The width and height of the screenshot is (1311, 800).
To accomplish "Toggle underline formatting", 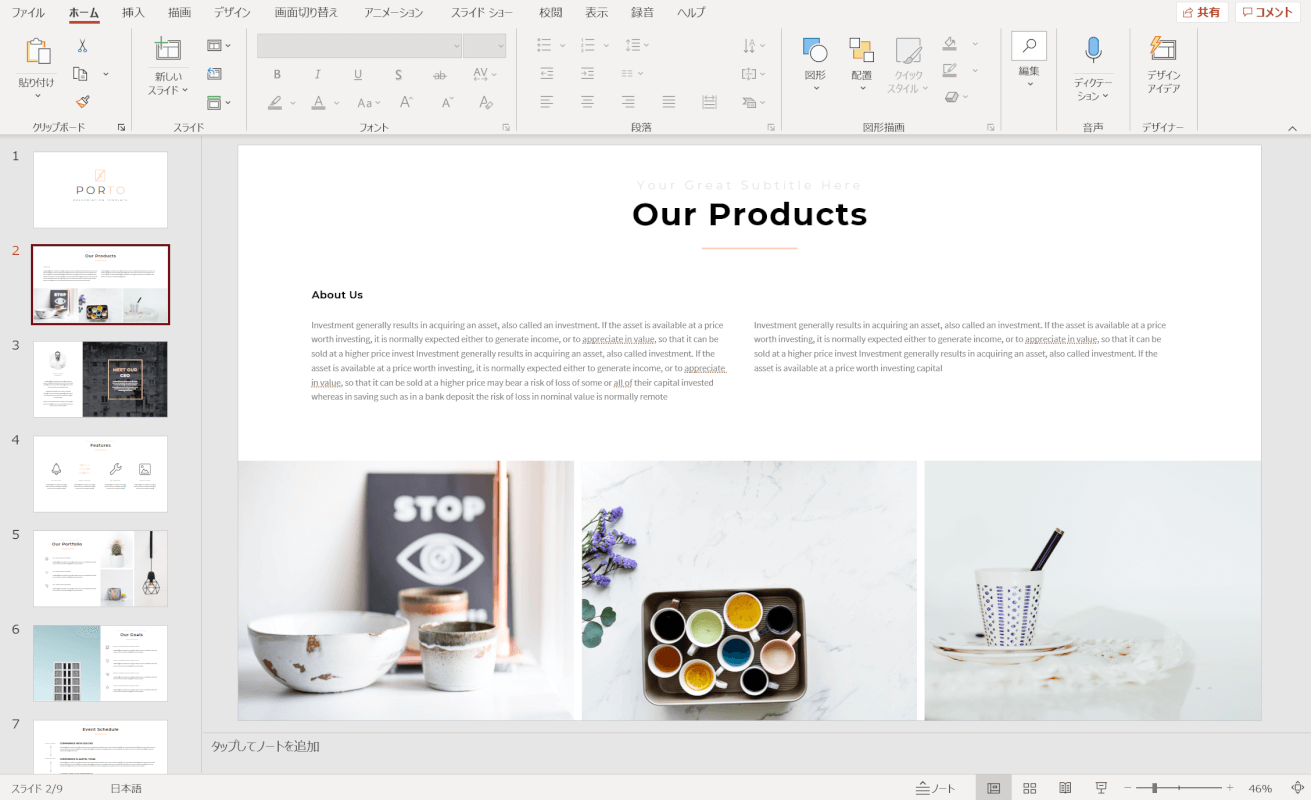I will (358, 74).
